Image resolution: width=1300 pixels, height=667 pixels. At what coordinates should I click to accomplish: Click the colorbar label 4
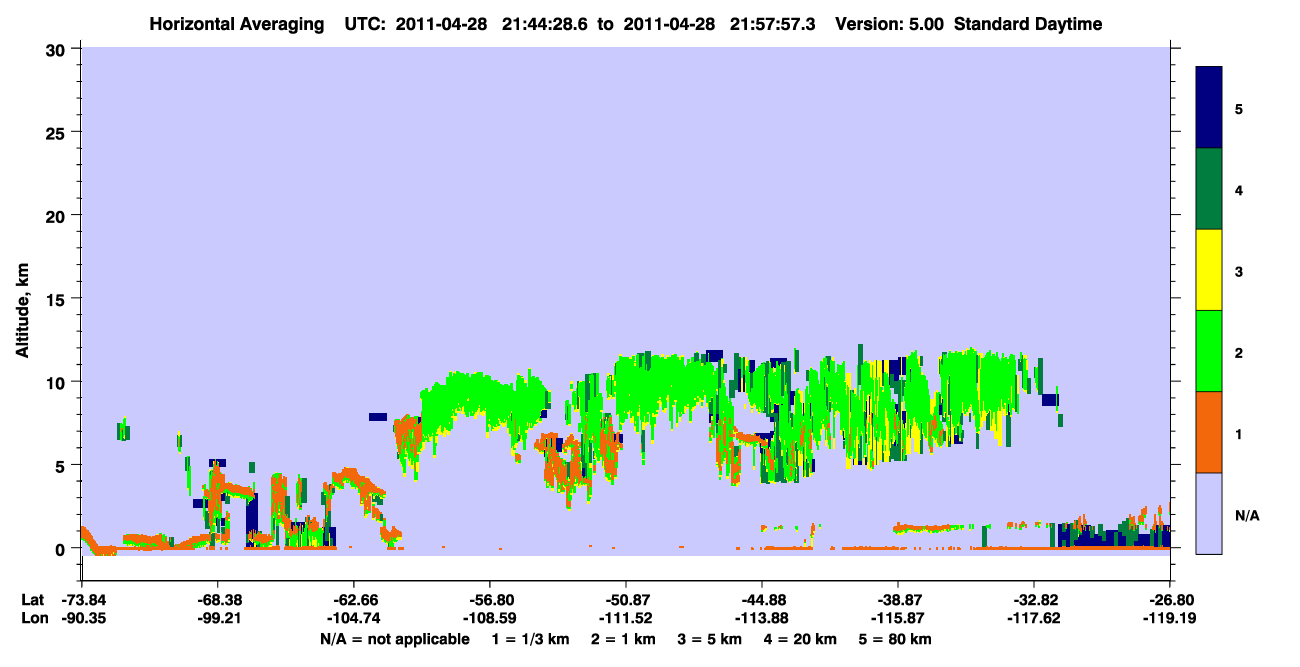coord(1238,189)
